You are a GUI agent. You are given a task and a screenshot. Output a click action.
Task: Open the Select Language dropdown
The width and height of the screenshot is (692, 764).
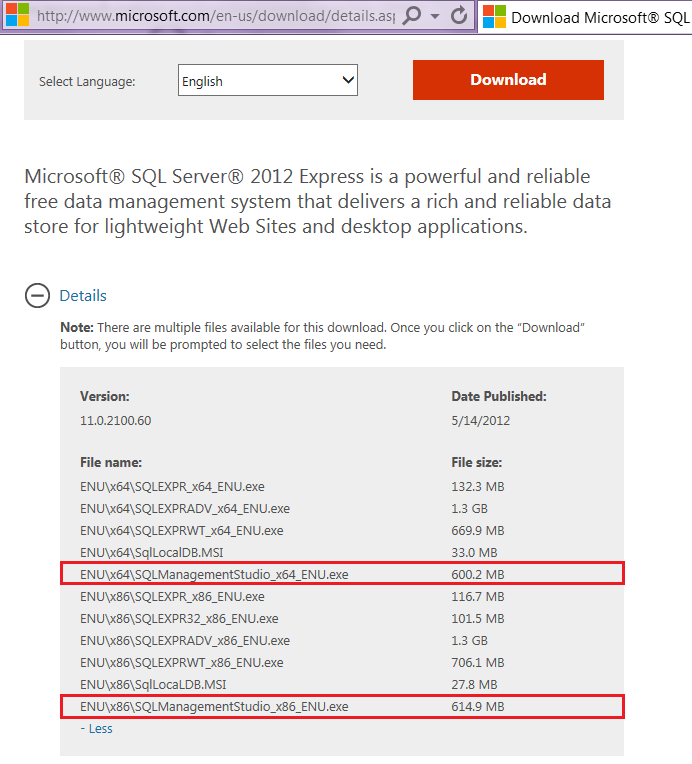click(x=267, y=81)
